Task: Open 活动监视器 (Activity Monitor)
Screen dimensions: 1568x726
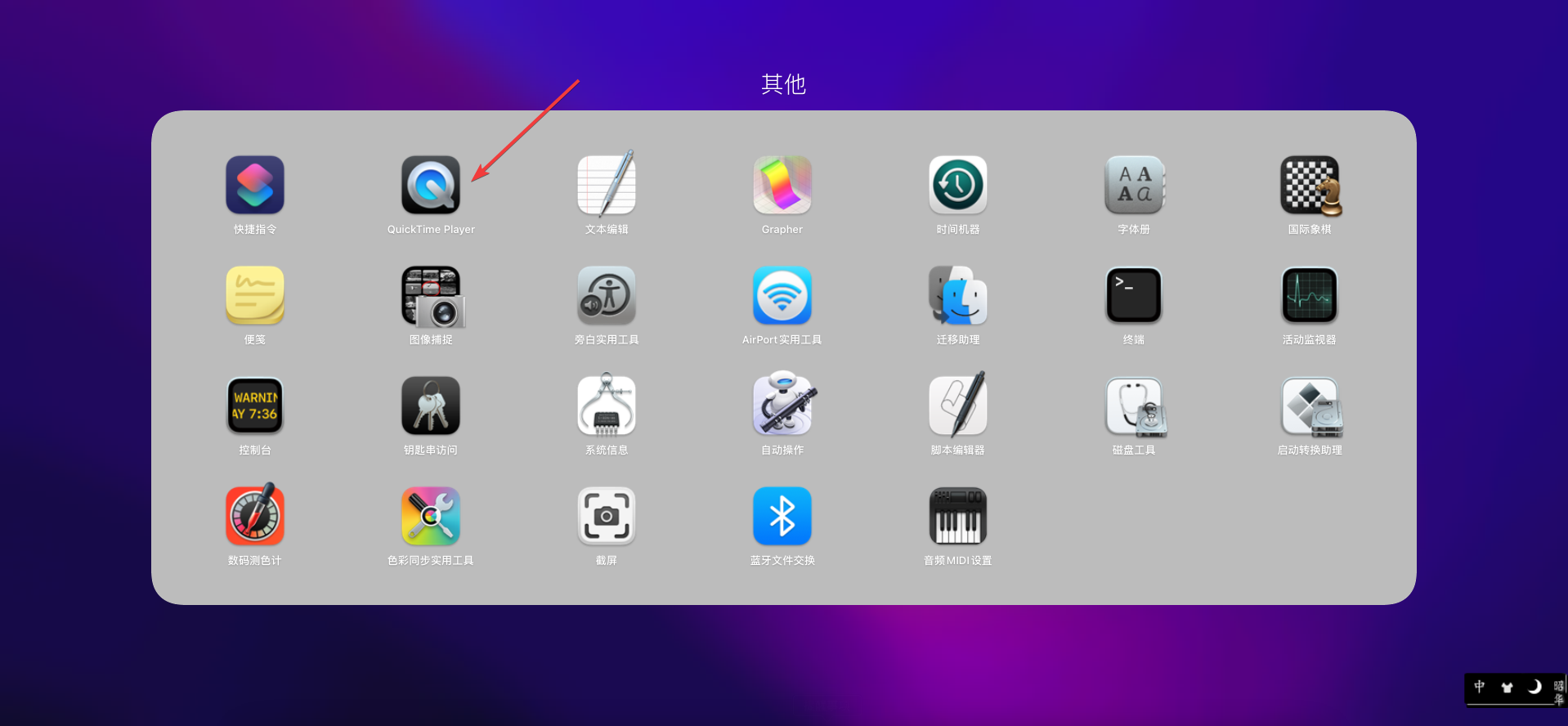Action: (1310, 296)
